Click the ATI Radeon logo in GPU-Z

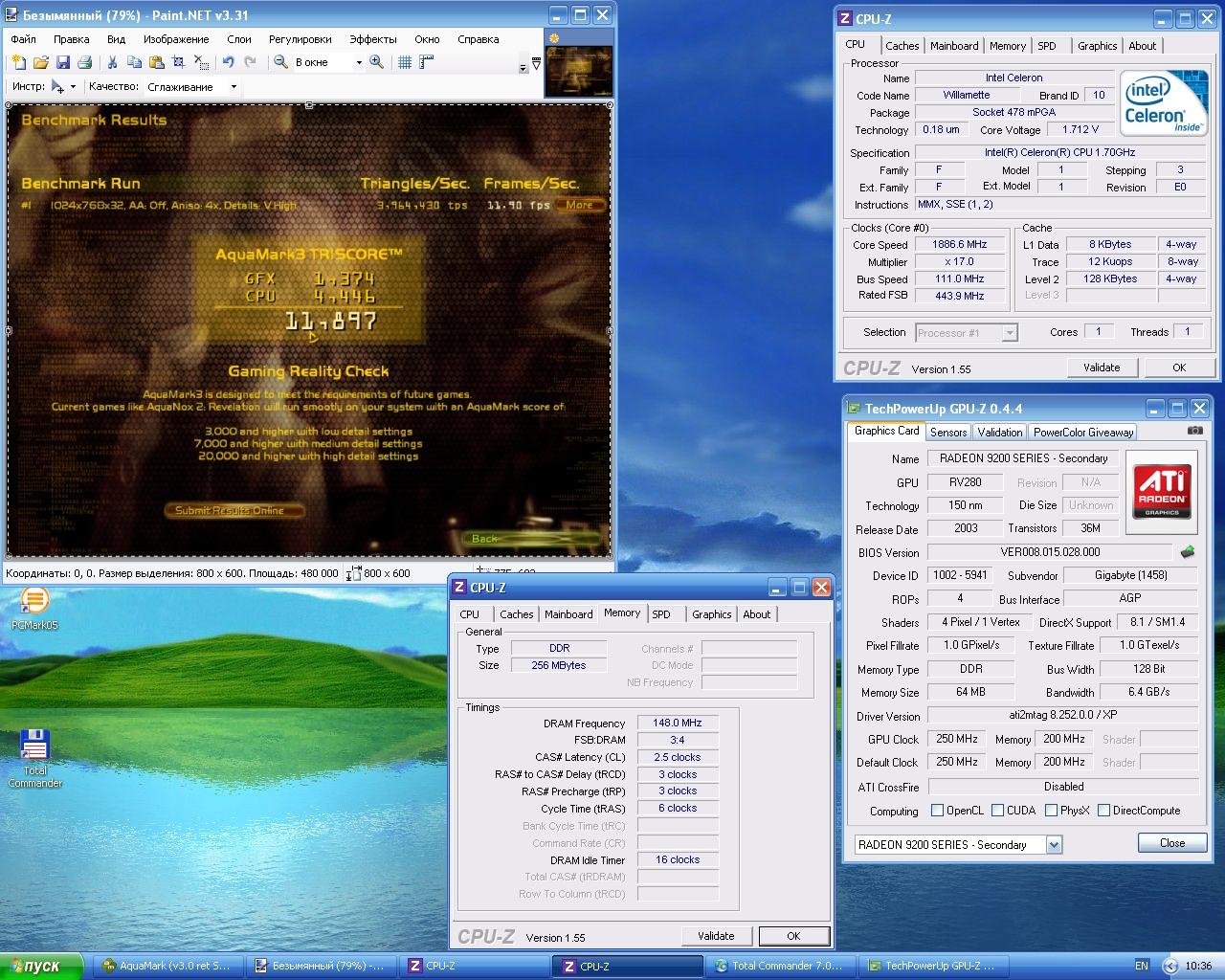(x=1162, y=491)
